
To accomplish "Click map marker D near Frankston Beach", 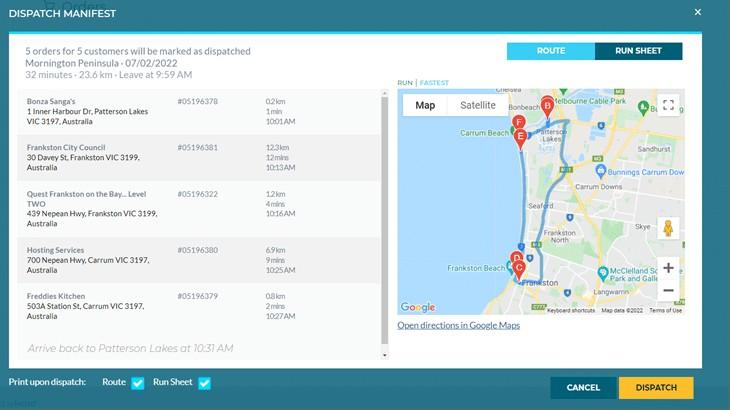I will pyautogui.click(x=516, y=256).
